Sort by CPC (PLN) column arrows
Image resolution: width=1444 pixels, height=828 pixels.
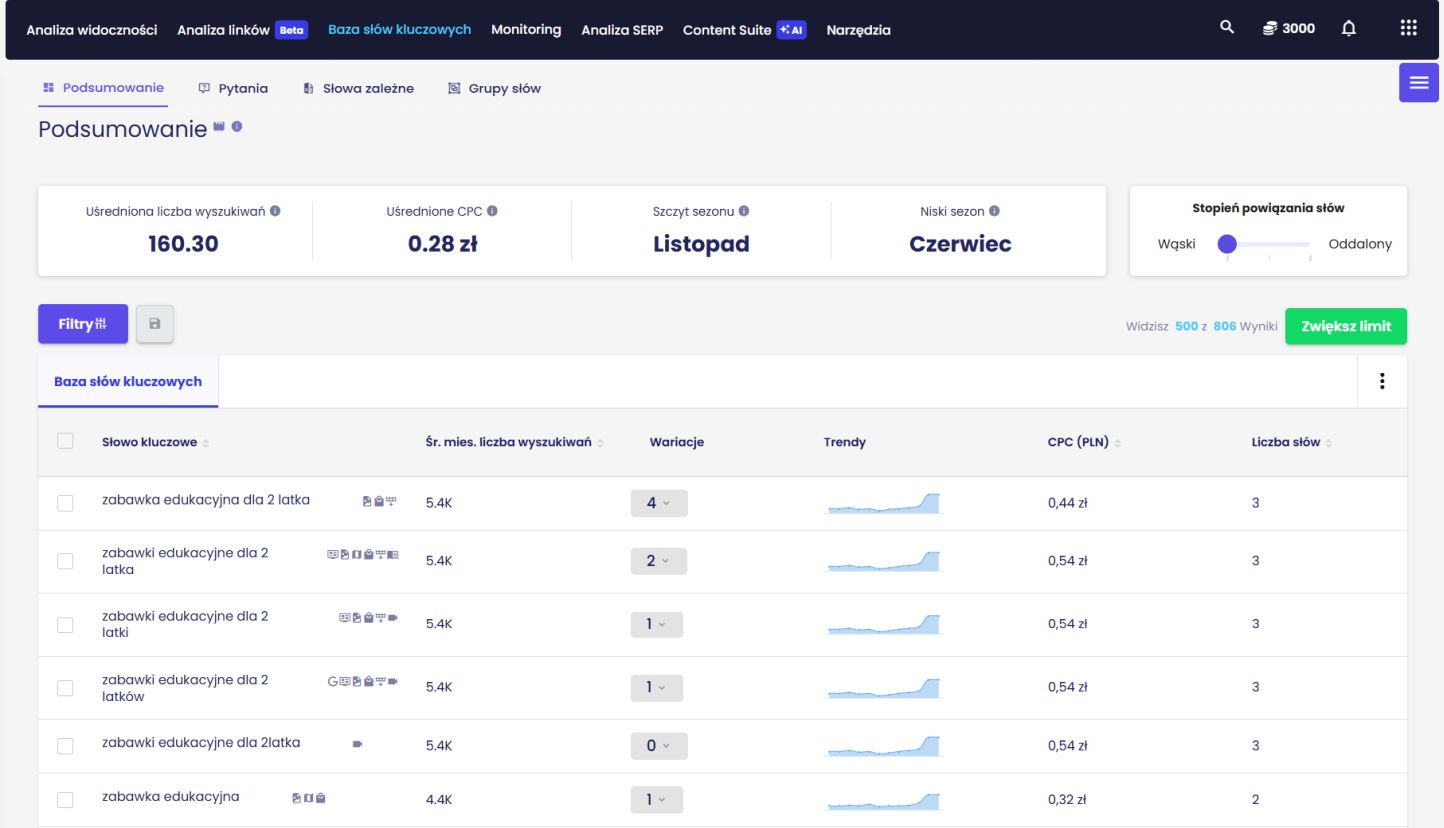coord(1117,443)
